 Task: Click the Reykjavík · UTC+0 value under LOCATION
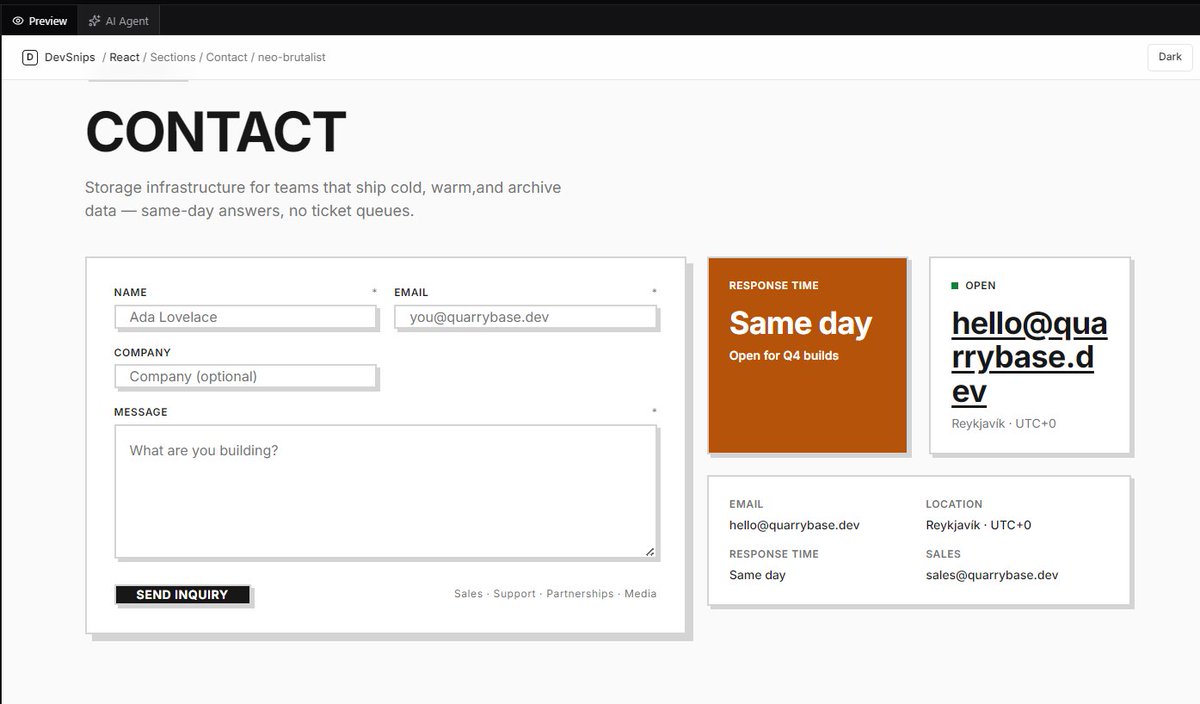click(978, 525)
